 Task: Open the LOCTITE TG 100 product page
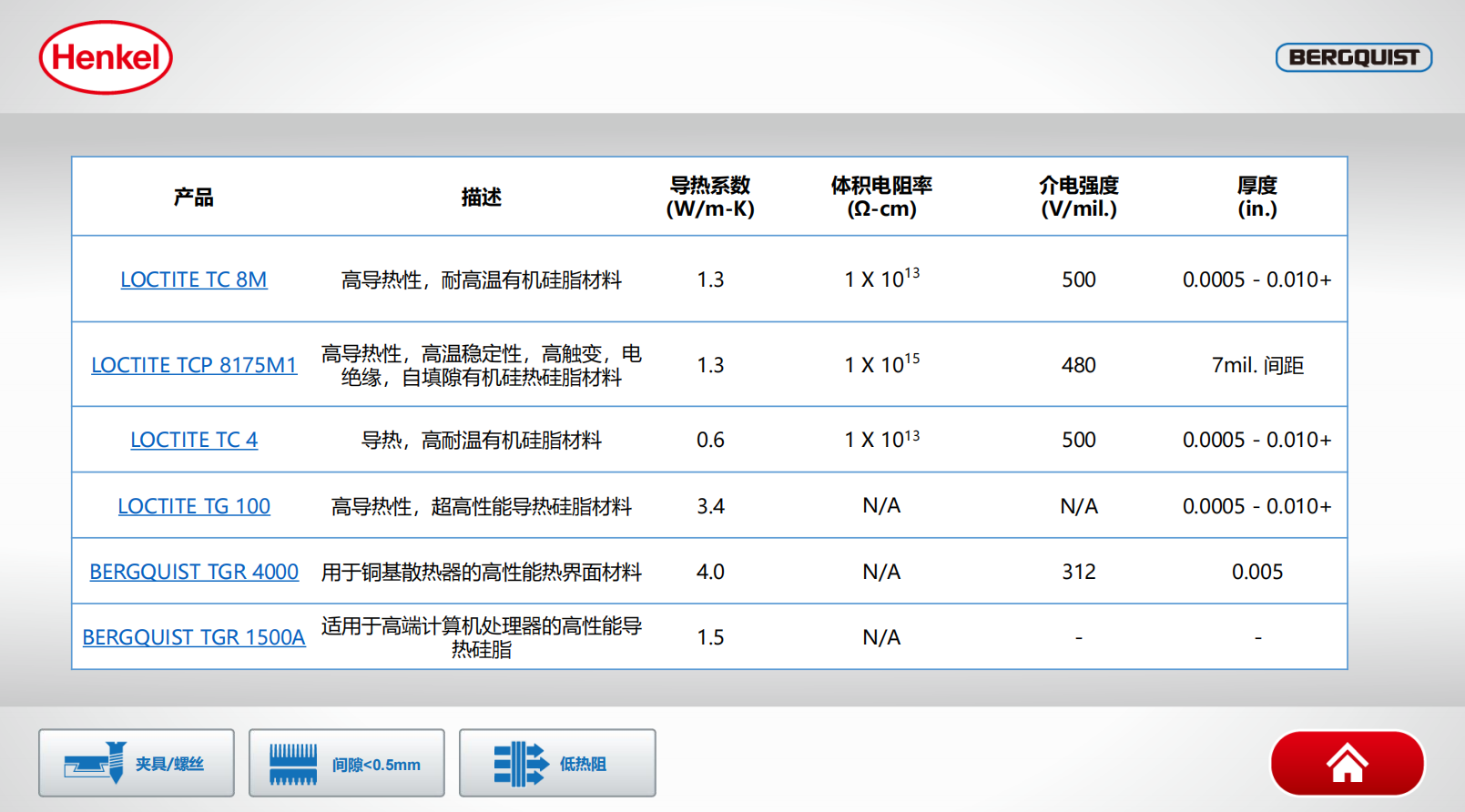pyautogui.click(x=194, y=506)
